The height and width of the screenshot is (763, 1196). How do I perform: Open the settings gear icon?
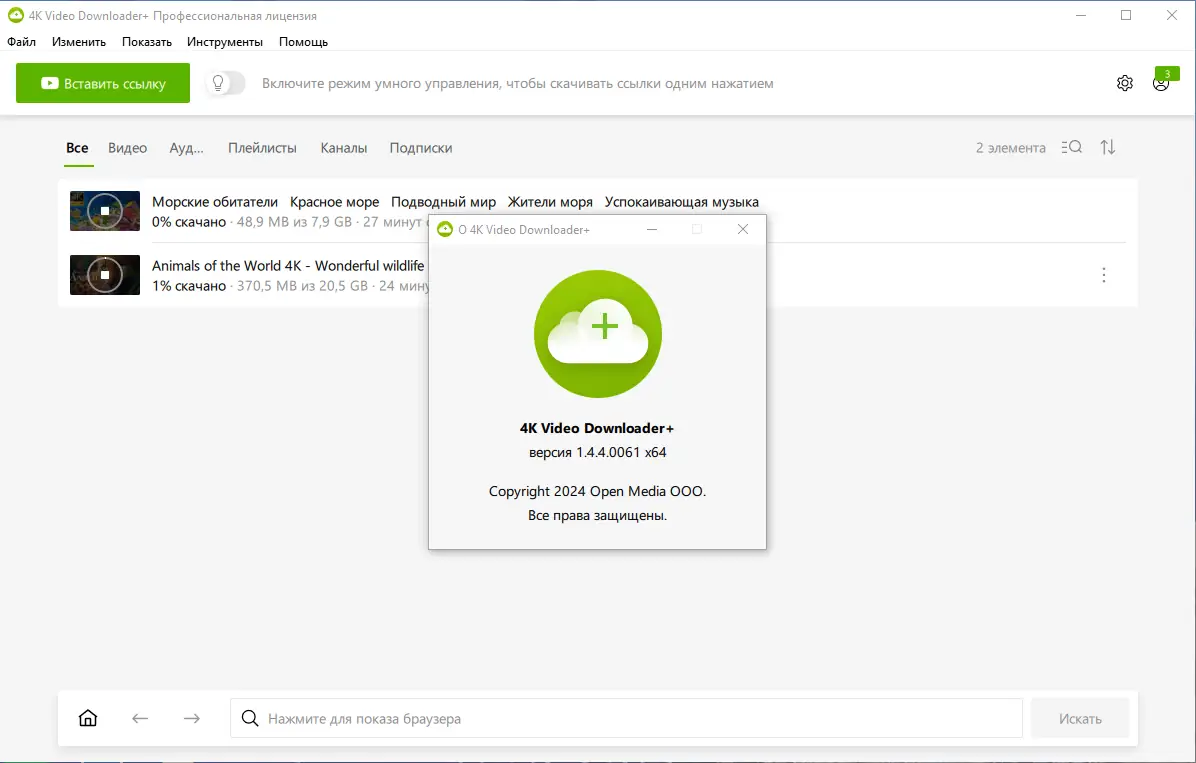[x=1124, y=83]
